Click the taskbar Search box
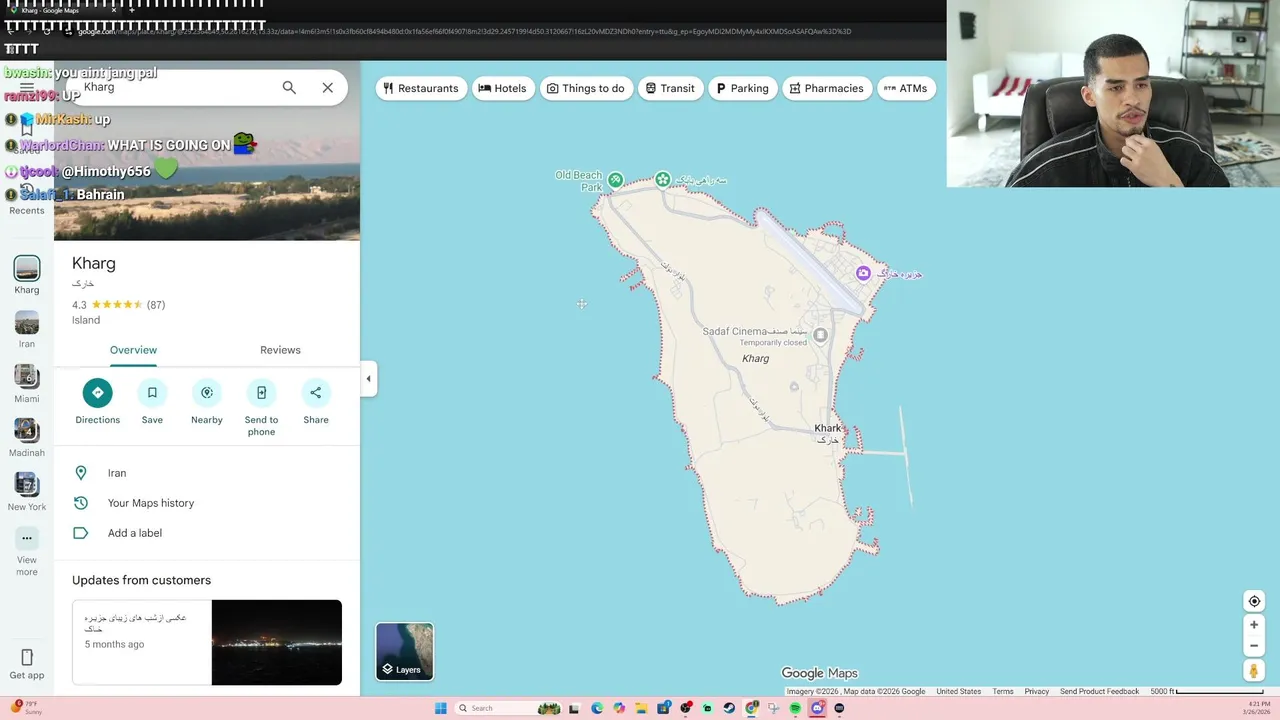This screenshot has width=1280, height=720. pos(510,708)
